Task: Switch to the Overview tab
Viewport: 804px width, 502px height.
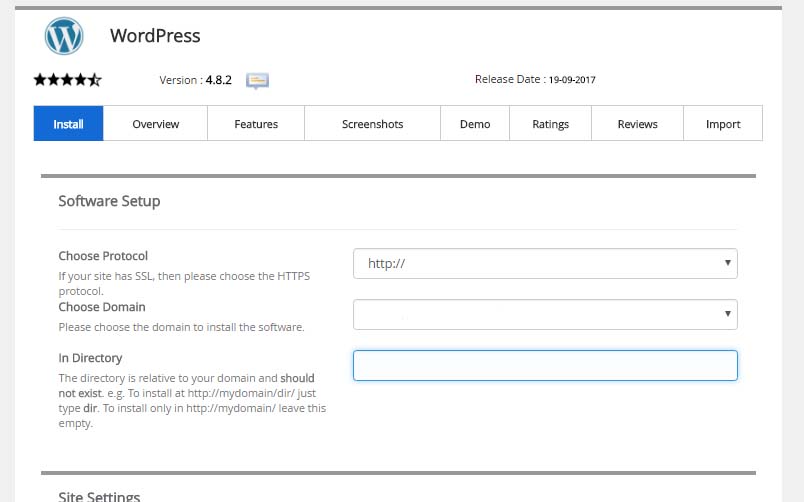Action: (155, 124)
